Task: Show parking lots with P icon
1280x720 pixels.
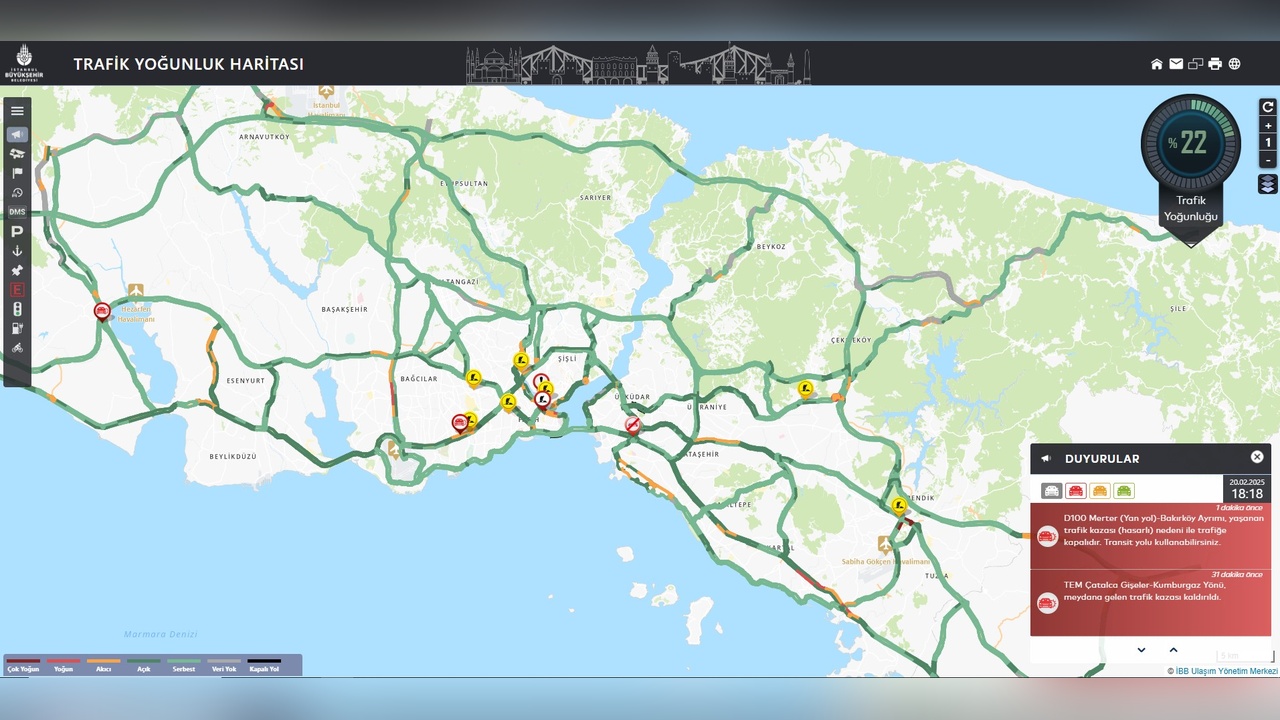Action: tap(17, 231)
